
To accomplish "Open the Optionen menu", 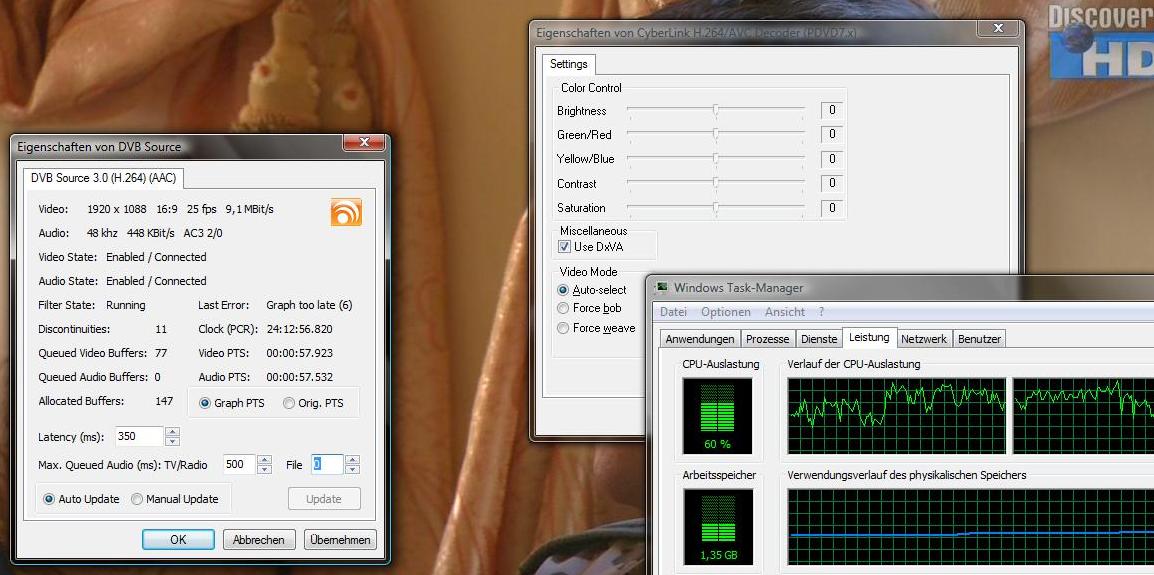I will [725, 312].
